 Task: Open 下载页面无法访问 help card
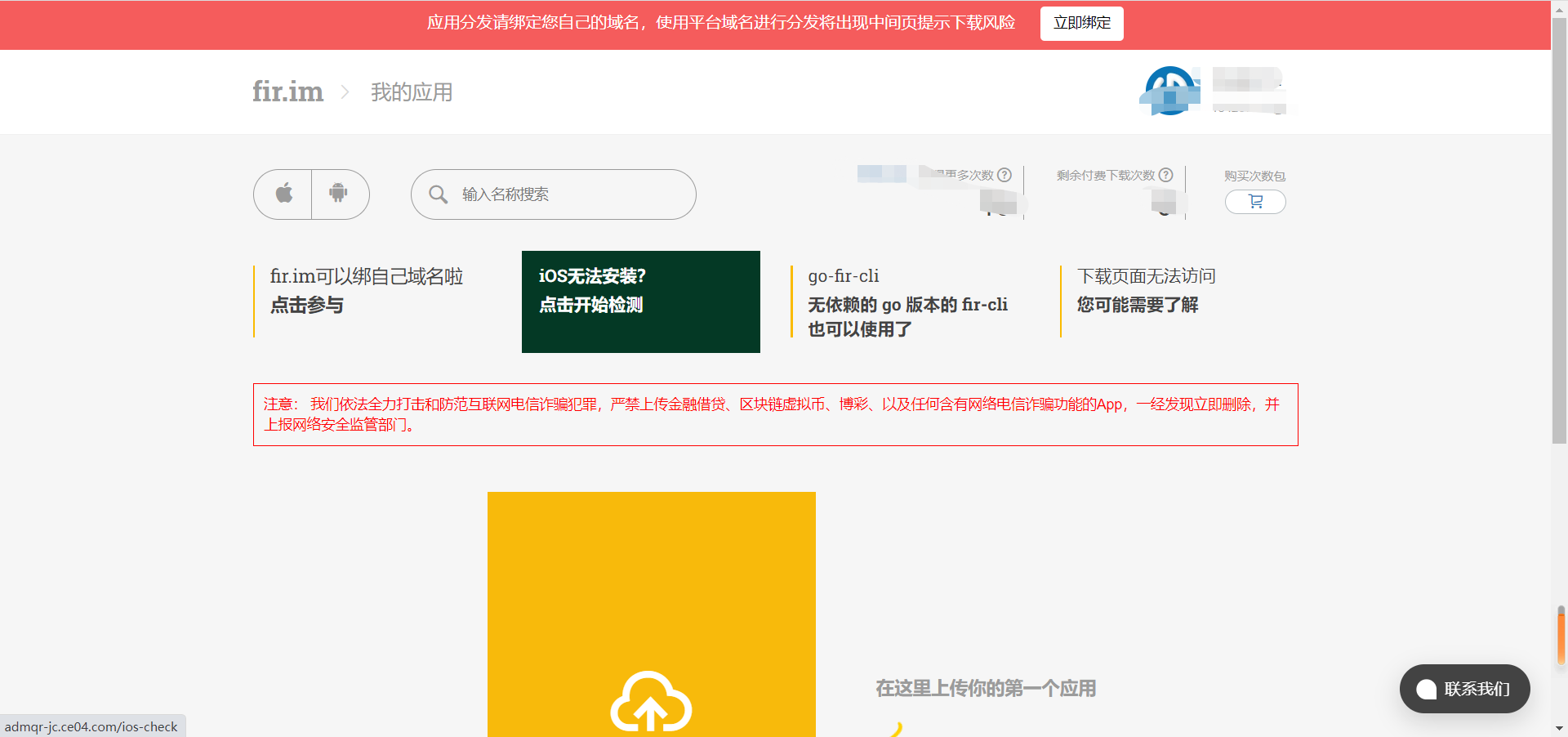click(1147, 291)
